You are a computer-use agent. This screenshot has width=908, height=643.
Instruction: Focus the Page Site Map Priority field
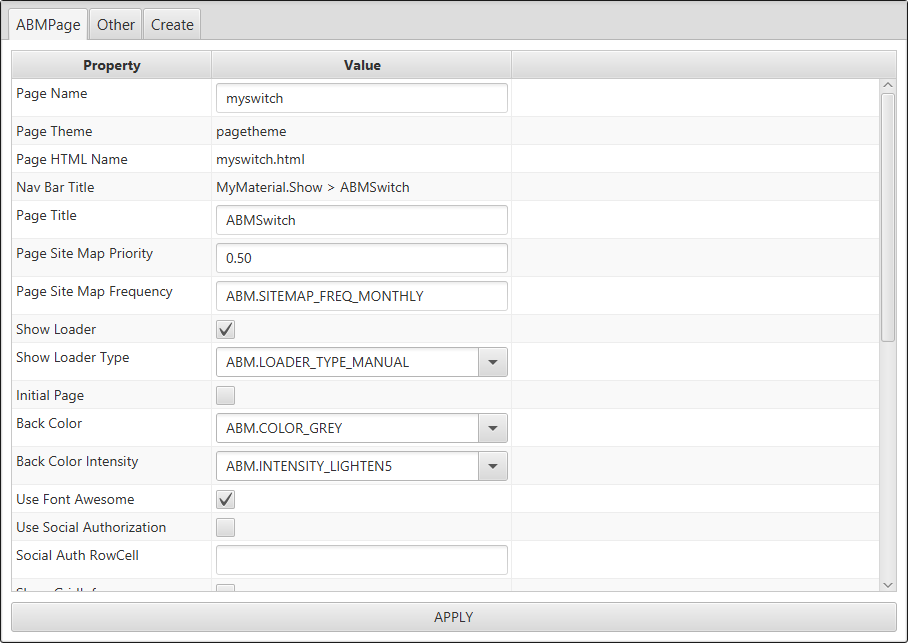pyautogui.click(x=361, y=258)
